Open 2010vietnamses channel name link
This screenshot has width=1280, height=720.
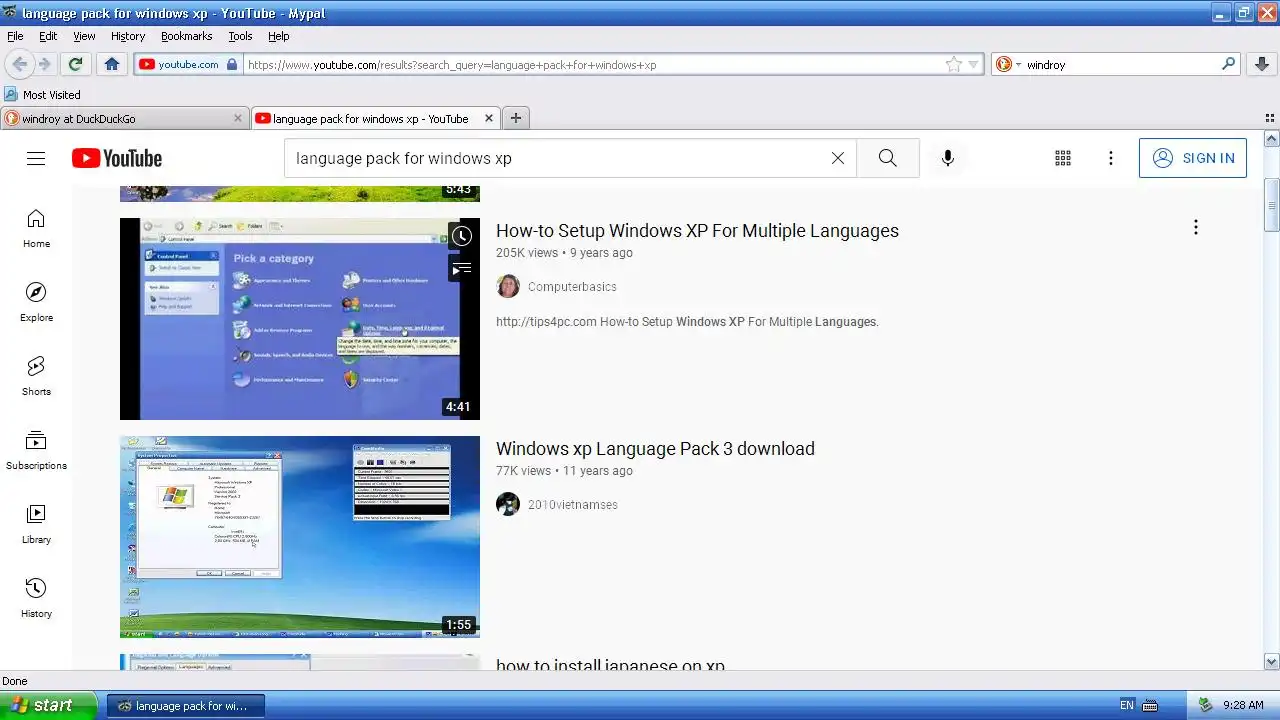coord(573,505)
